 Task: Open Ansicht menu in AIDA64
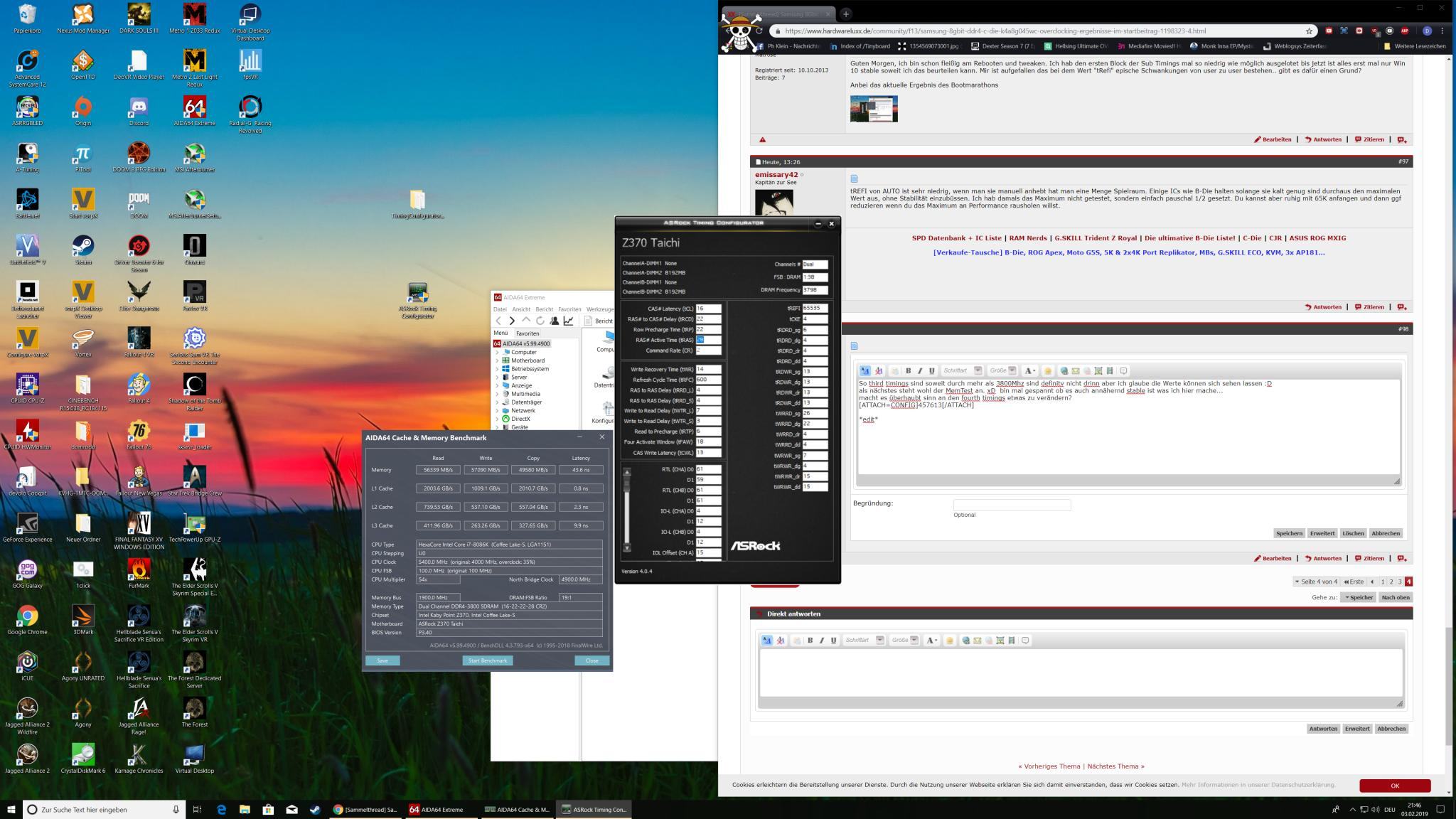coord(521,309)
